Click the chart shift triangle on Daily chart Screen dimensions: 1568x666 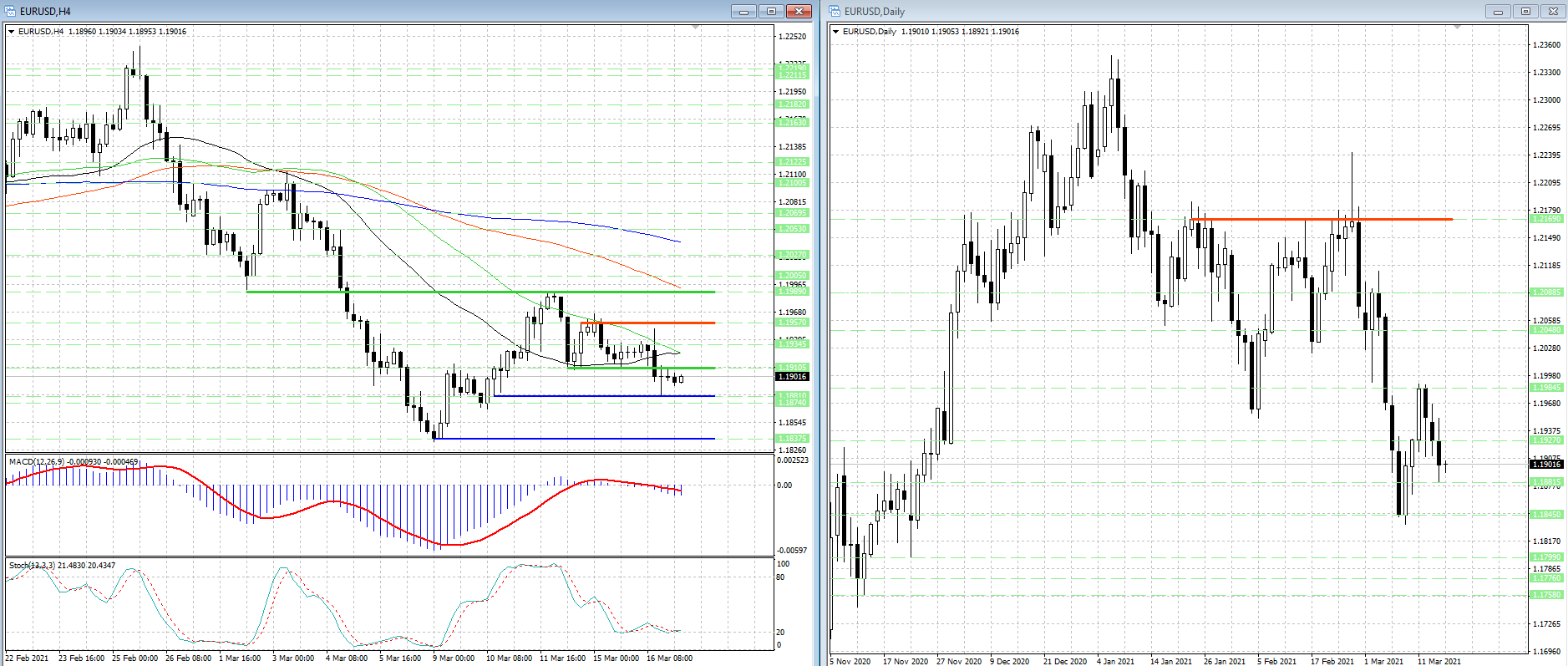1458,28
